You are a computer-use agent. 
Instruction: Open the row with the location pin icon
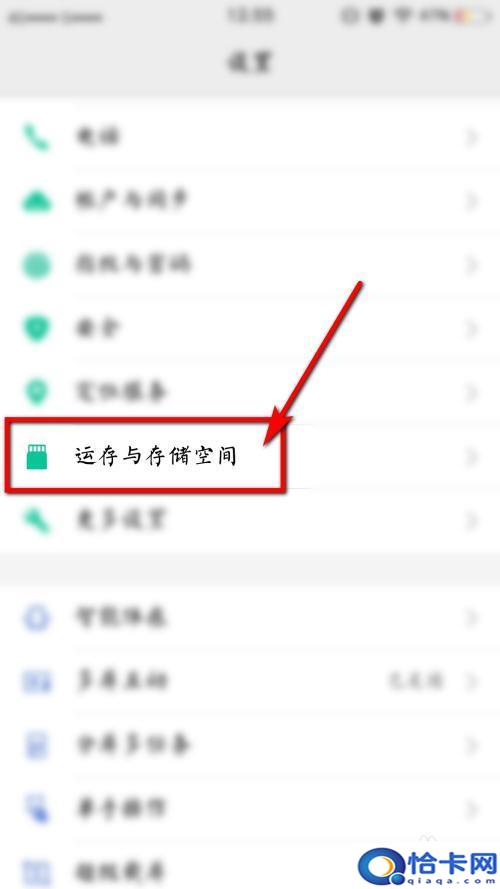[x=250, y=392]
